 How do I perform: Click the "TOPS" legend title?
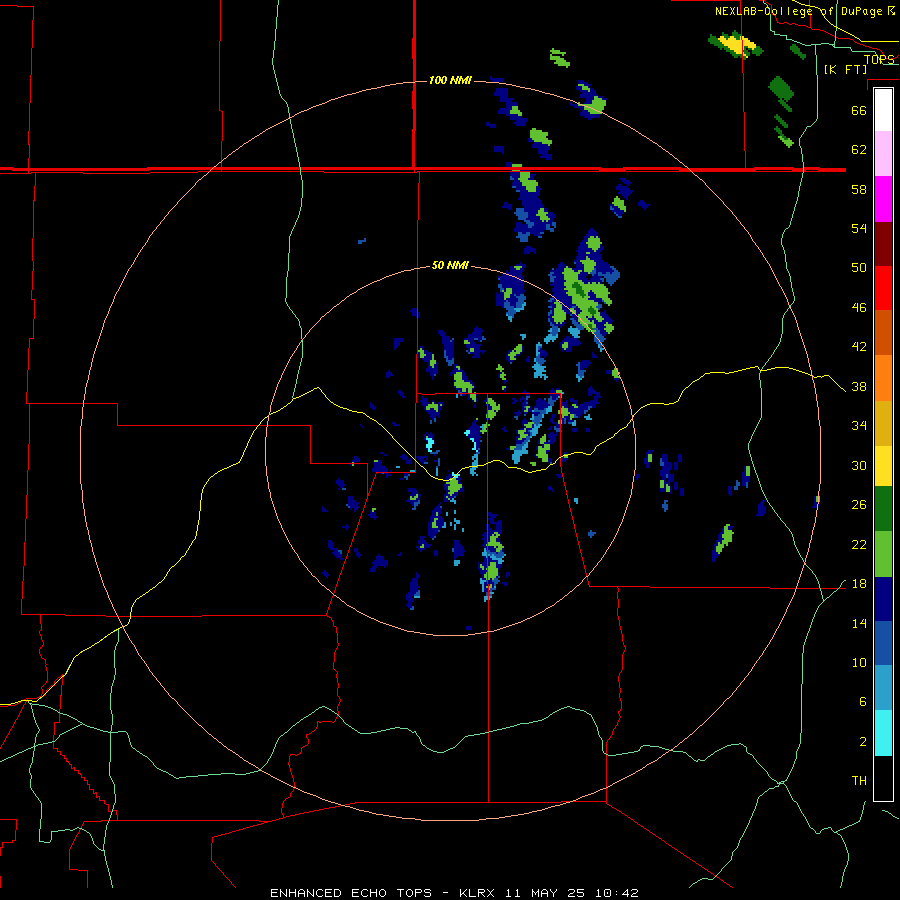879,59
